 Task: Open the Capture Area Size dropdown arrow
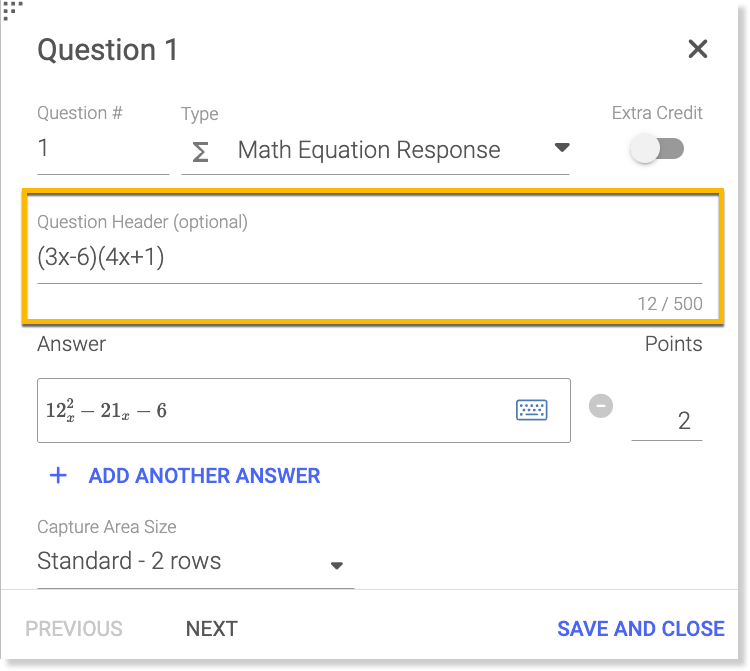[x=337, y=565]
